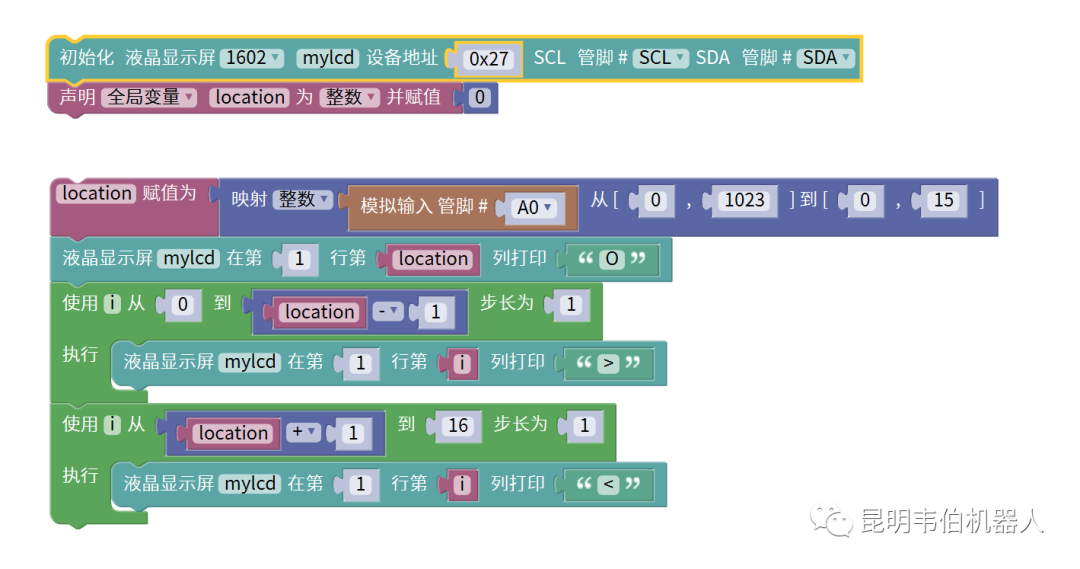
Task: Open the SDA pin dropdown
Action: (825, 58)
